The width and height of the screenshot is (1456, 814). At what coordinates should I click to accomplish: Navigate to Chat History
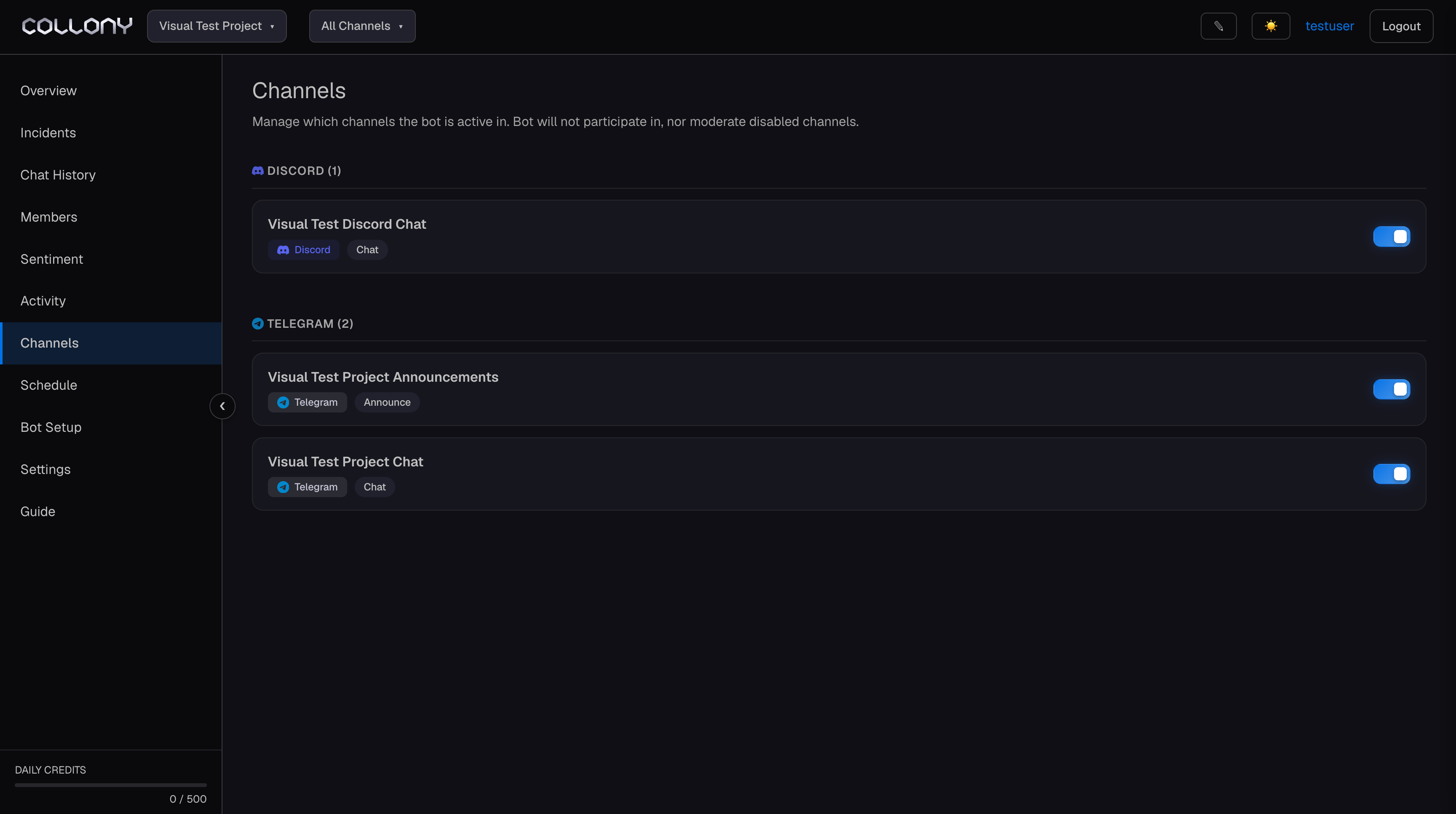(x=111, y=175)
